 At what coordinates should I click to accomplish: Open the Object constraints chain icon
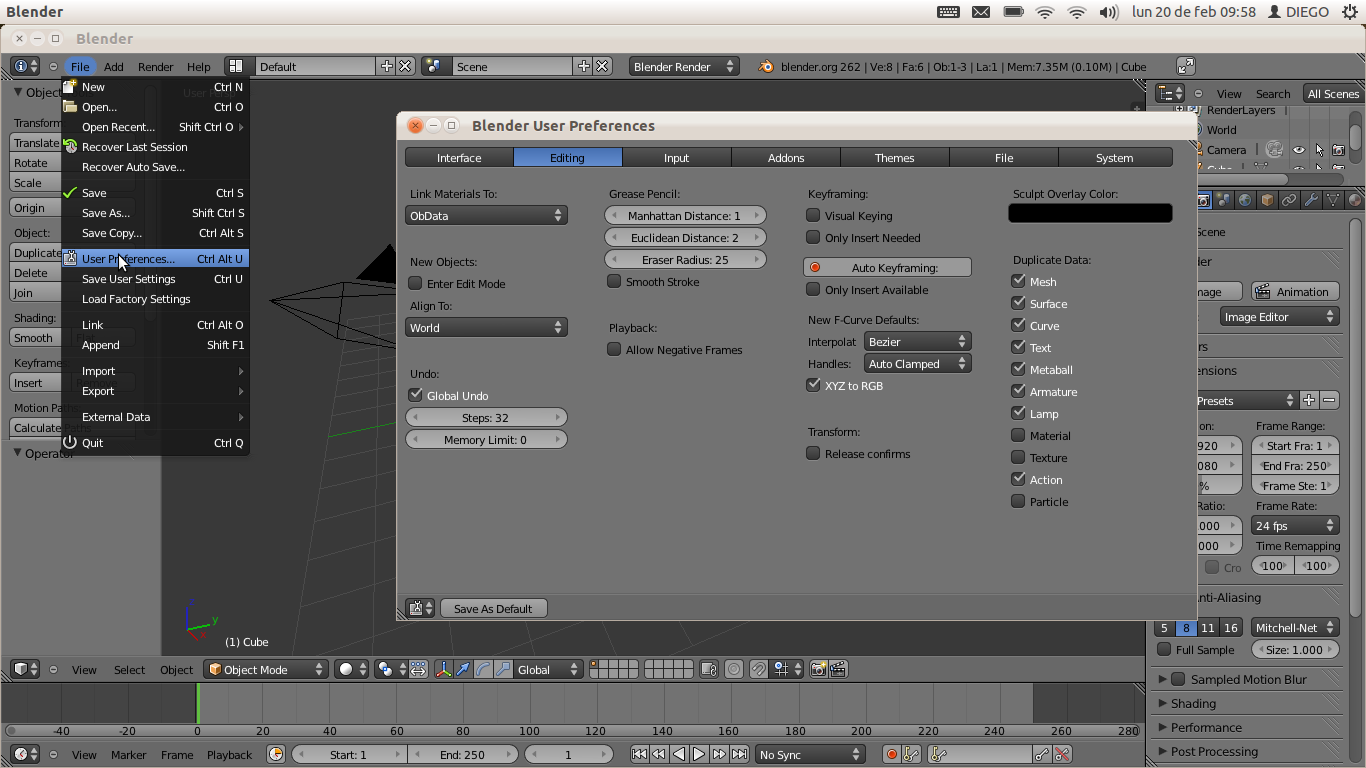1289,200
